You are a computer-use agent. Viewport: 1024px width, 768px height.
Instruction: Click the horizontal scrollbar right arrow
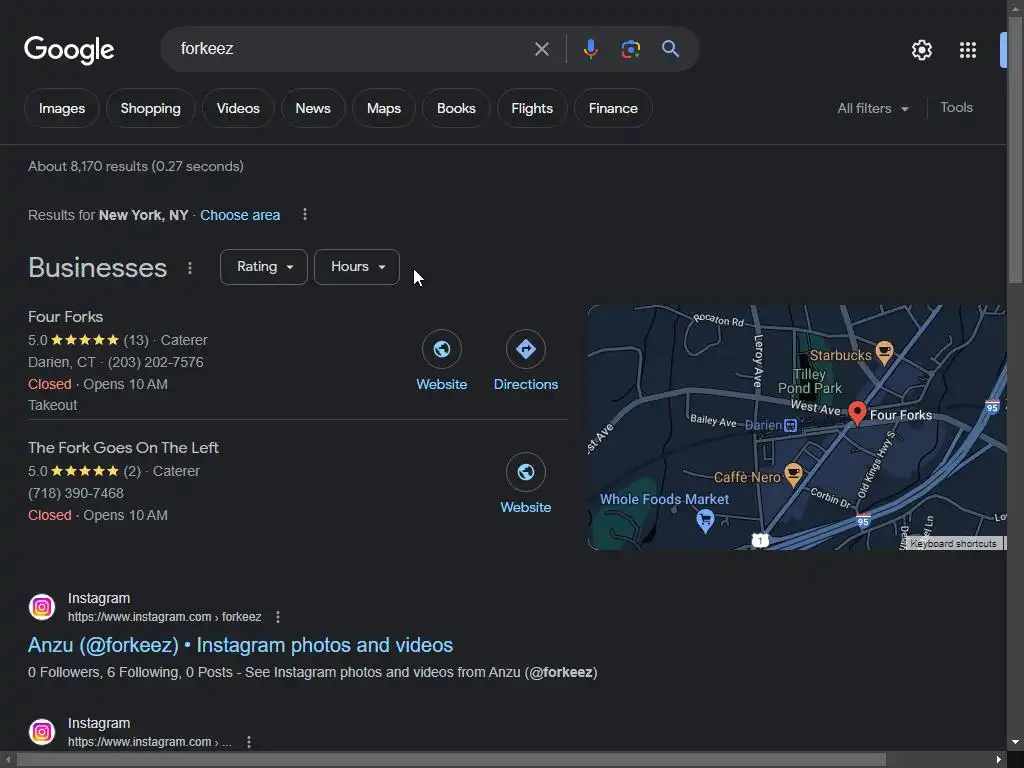[998, 760]
